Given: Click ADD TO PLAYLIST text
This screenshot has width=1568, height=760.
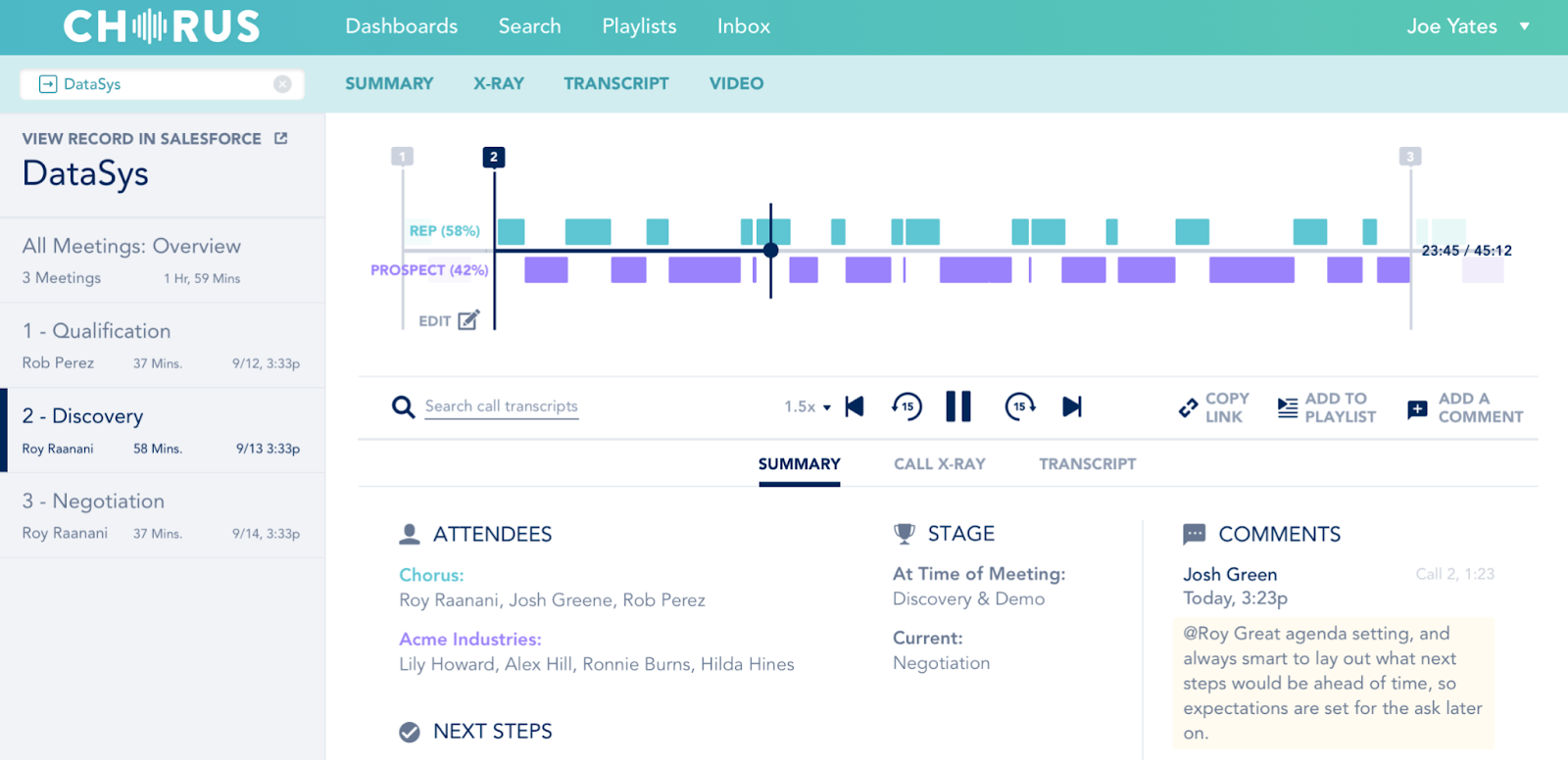Looking at the screenshot, I should (1341, 407).
